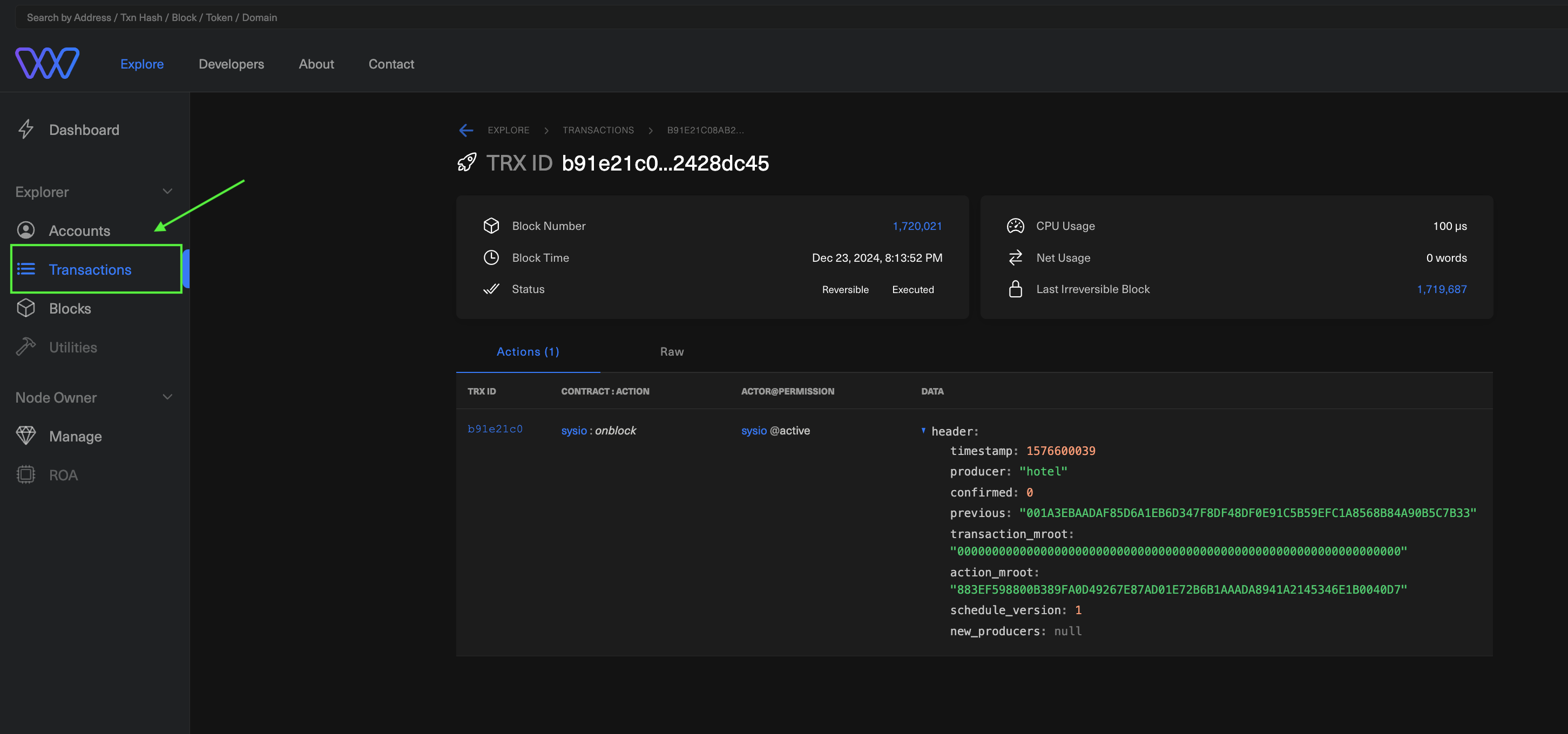This screenshot has height=734, width=1568.
Task: Open Accounts in the sidebar
Action: tap(80, 230)
